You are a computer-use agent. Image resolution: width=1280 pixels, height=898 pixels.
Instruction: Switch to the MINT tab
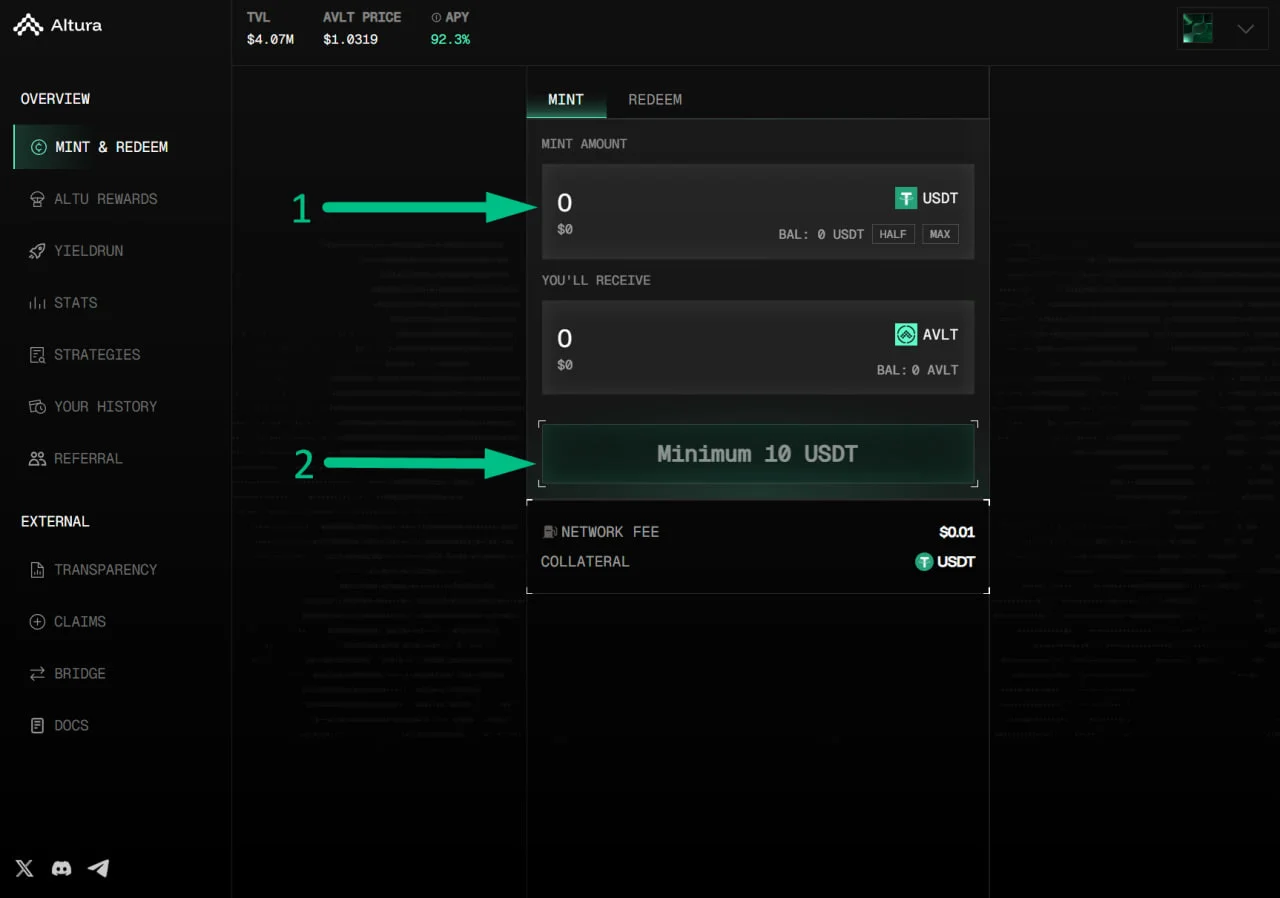[566, 100]
